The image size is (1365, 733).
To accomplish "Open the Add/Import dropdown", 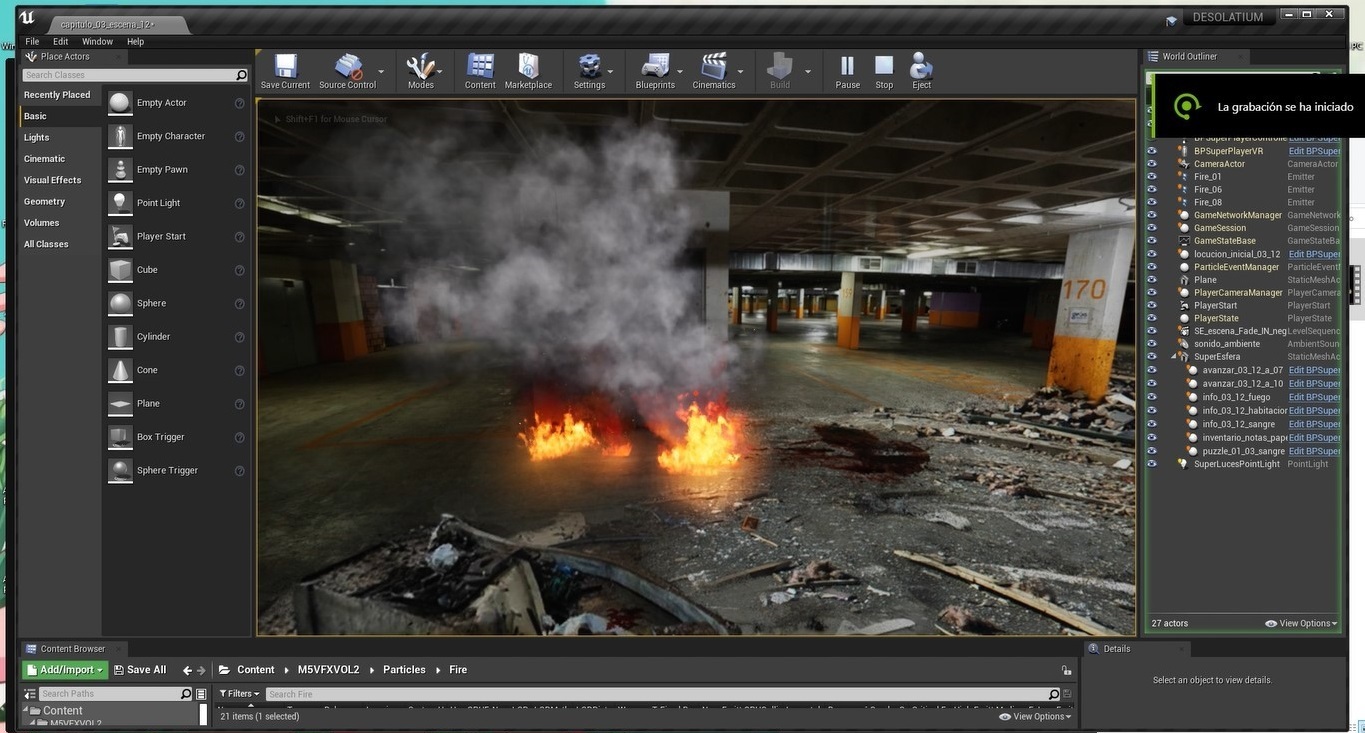I will point(65,670).
